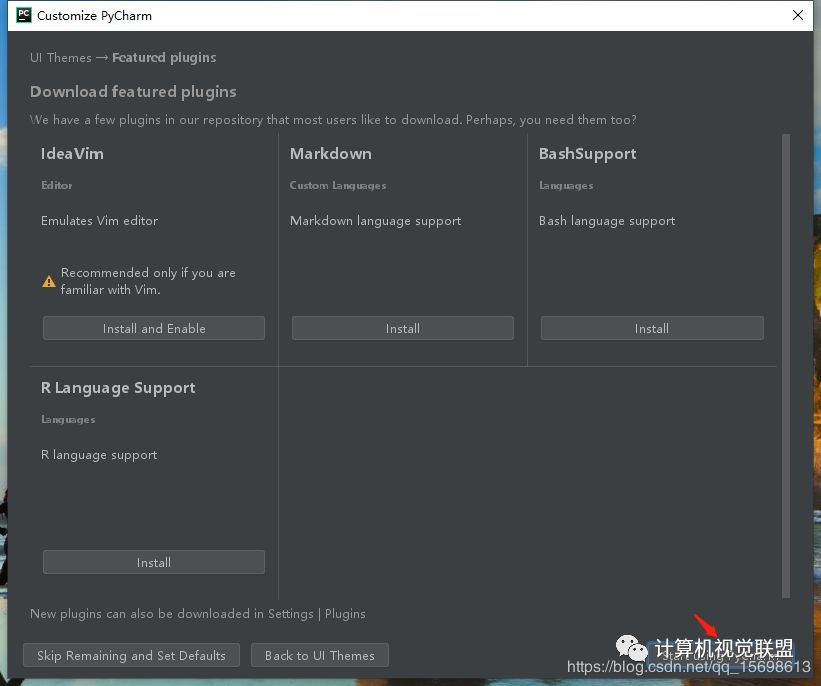Install the R Language Support plugin
The image size is (821, 686).
click(x=154, y=562)
